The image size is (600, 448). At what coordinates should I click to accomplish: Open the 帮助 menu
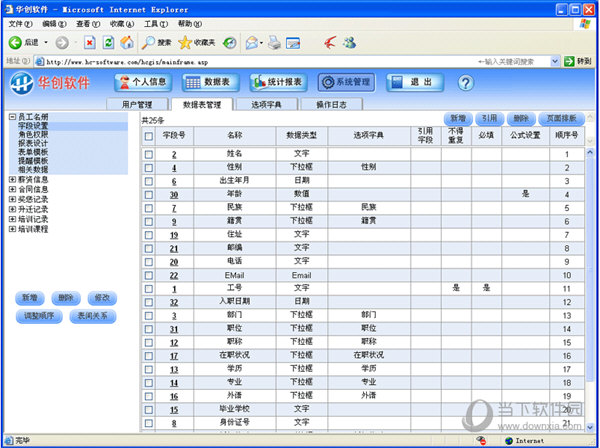[190, 24]
